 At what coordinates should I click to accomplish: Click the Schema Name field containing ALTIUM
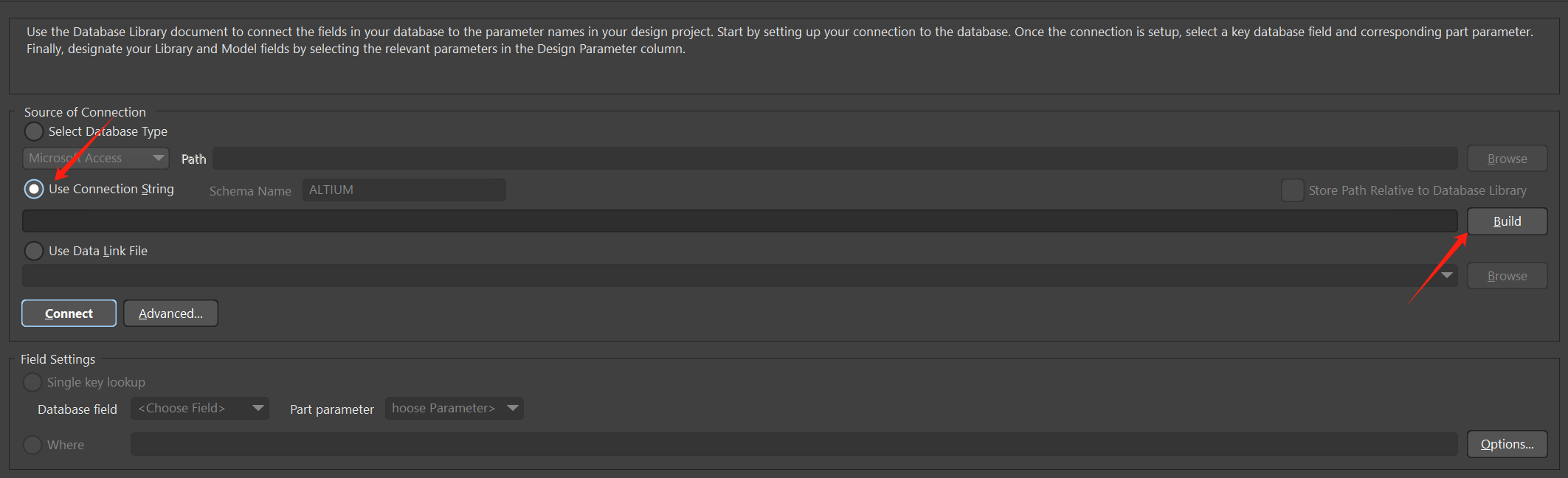(x=404, y=190)
